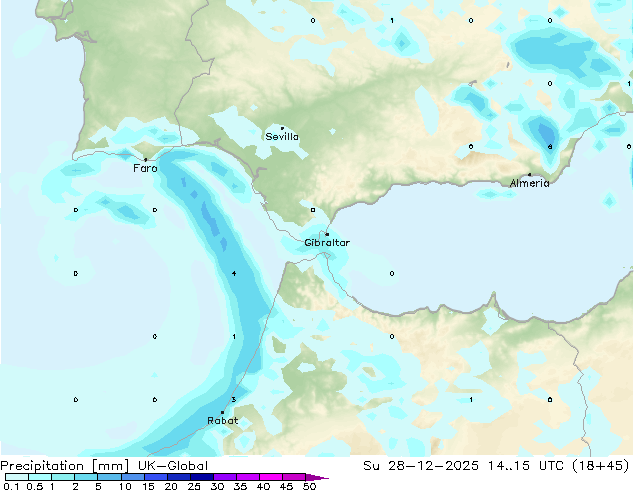Select the Gibraltar city marker dot
Viewport: 634px width, 490px height.
pos(327,234)
